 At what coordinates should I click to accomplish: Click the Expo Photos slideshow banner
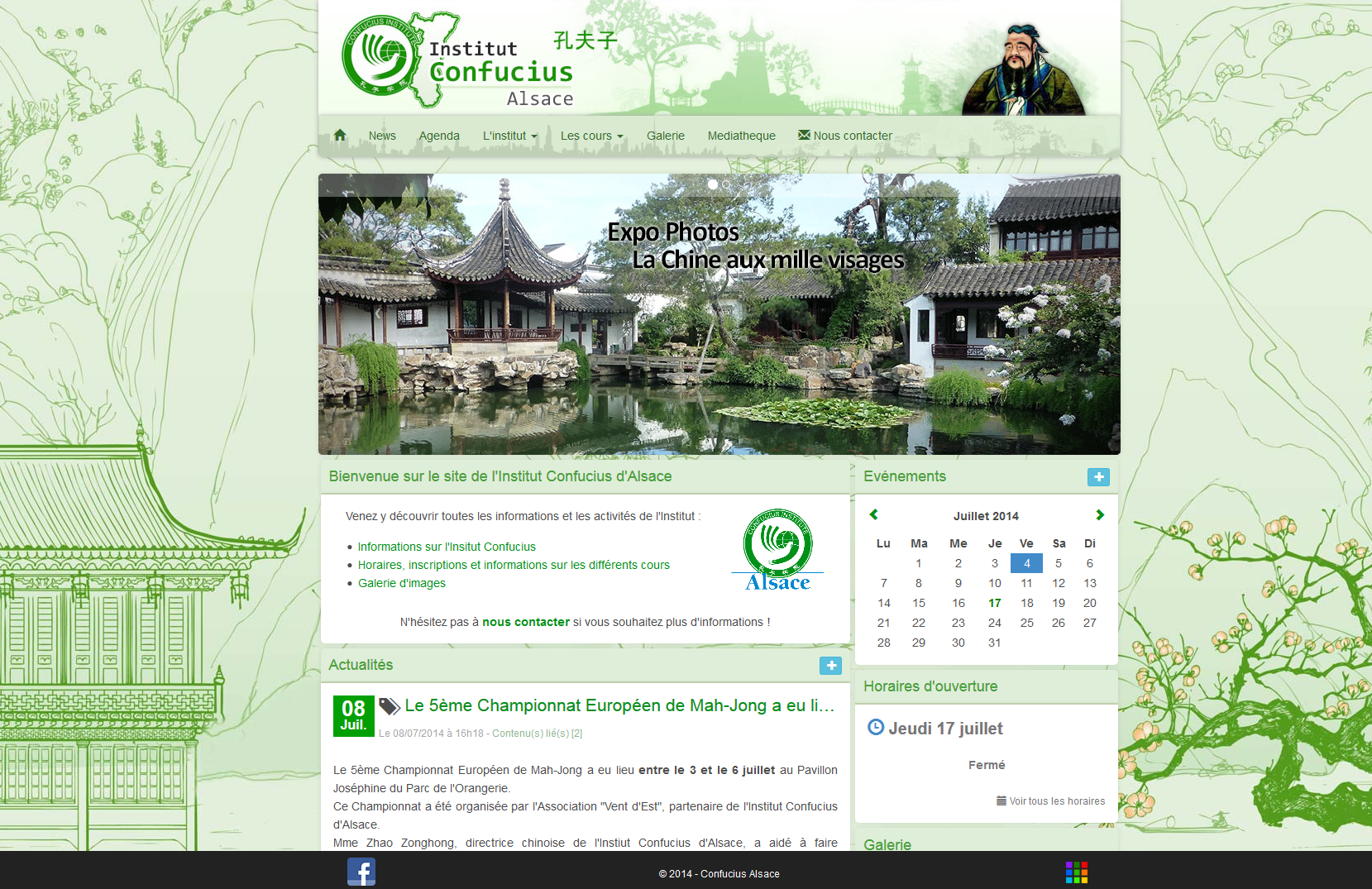tap(719, 314)
